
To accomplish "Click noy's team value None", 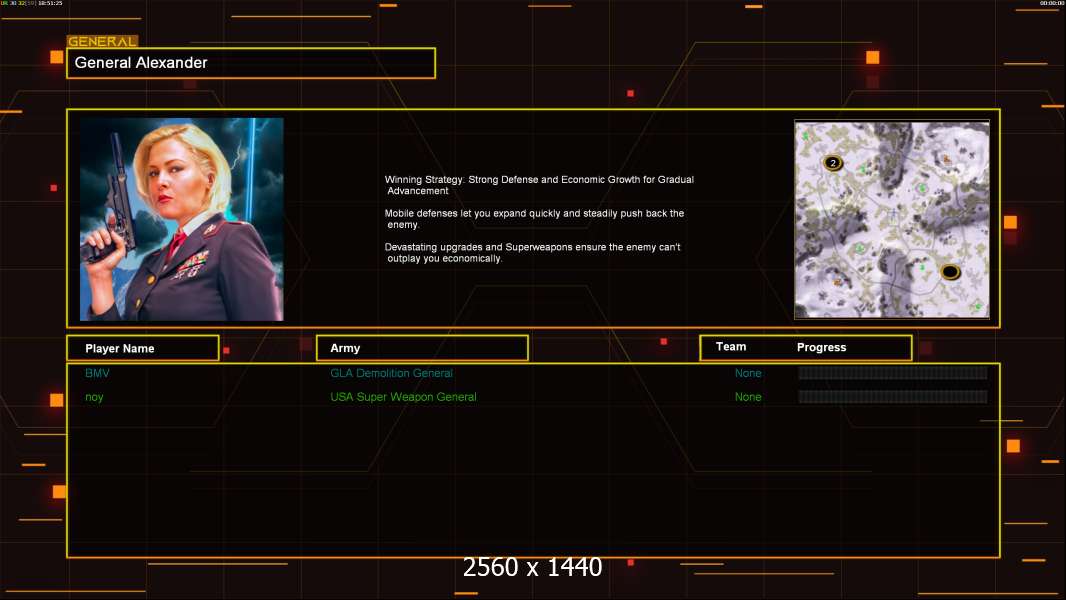I will coord(748,397).
